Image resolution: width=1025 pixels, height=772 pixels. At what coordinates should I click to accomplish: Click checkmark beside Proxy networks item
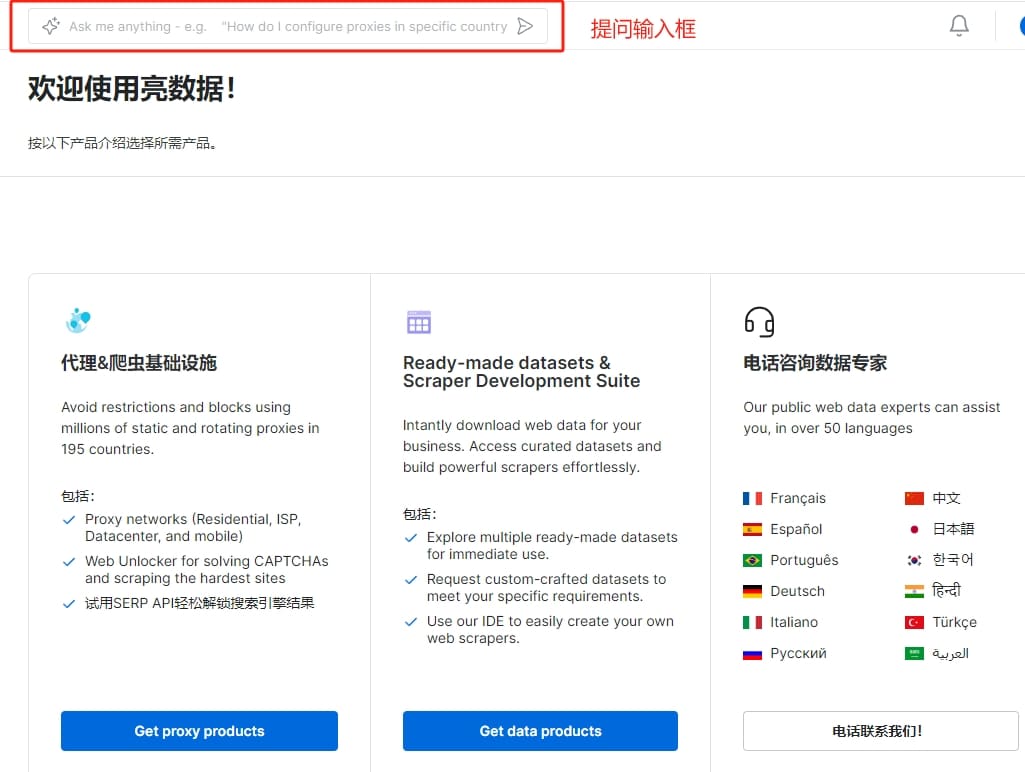pos(69,520)
